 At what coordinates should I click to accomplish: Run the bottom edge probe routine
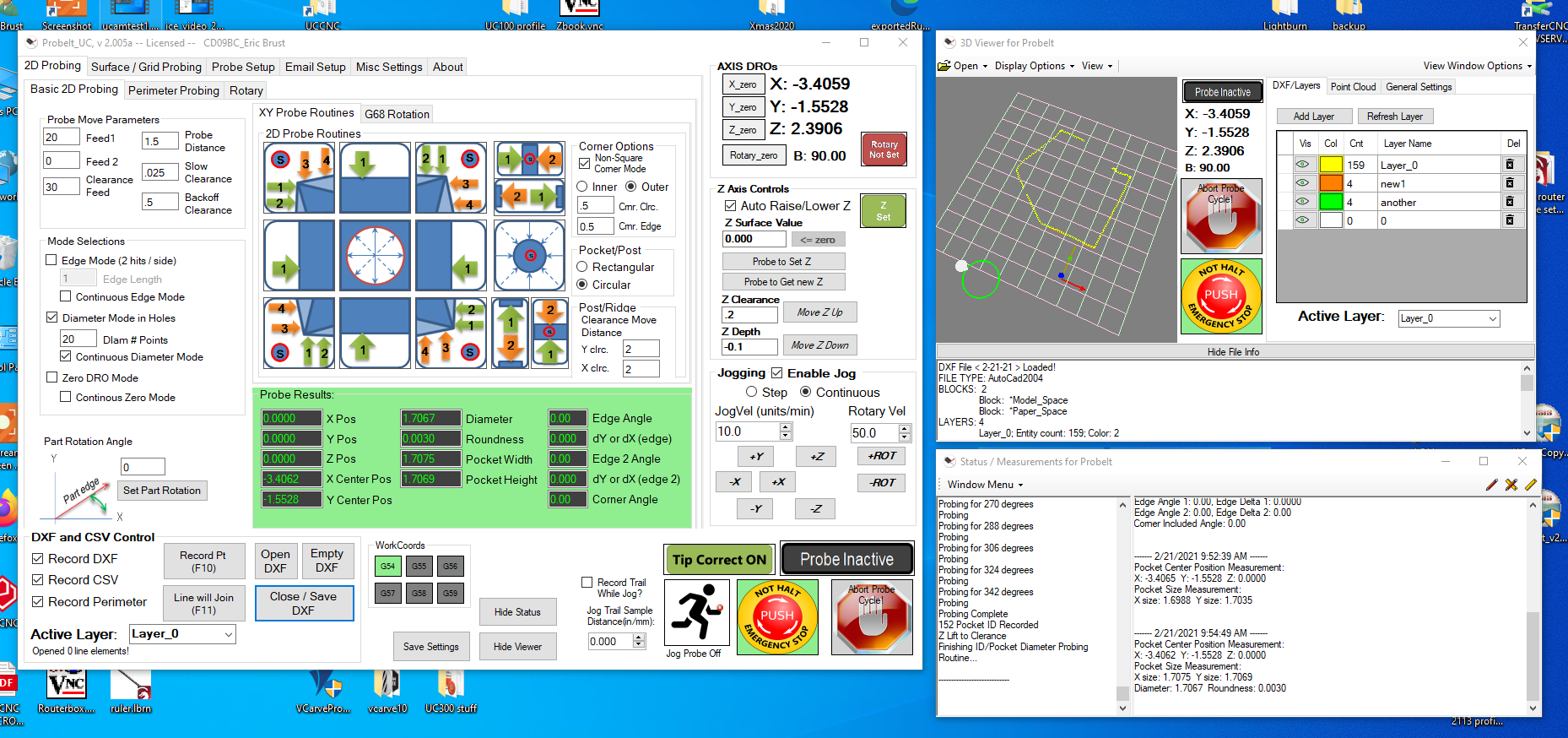pyautogui.click(x=375, y=333)
